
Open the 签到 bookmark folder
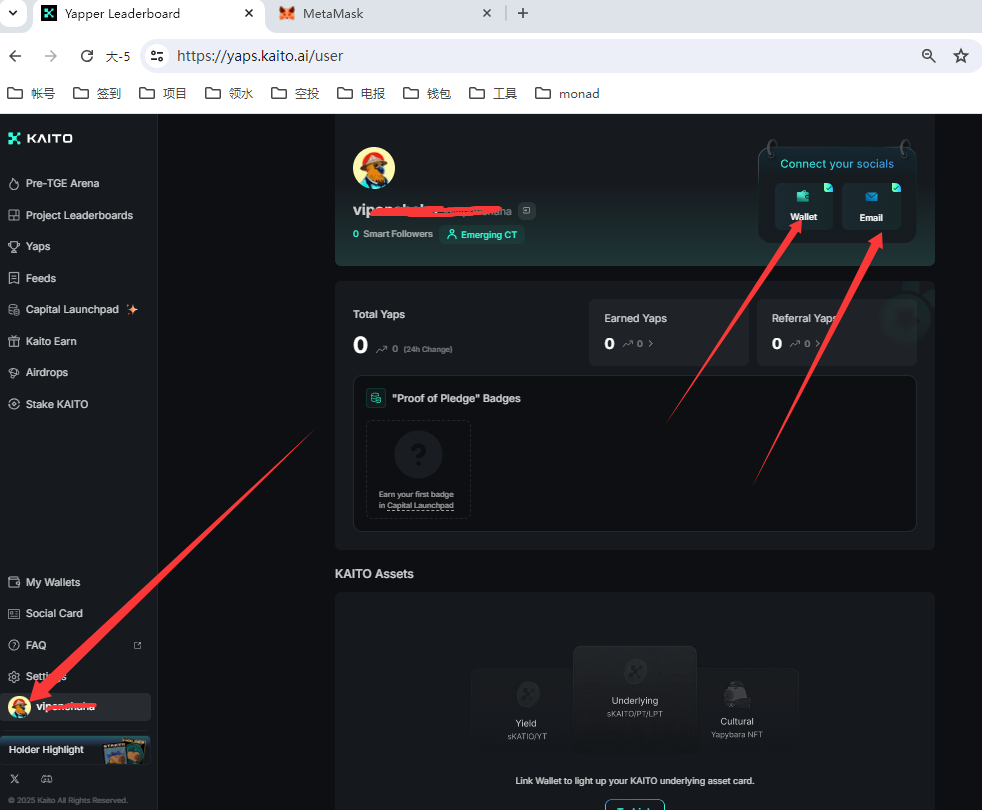[97, 93]
